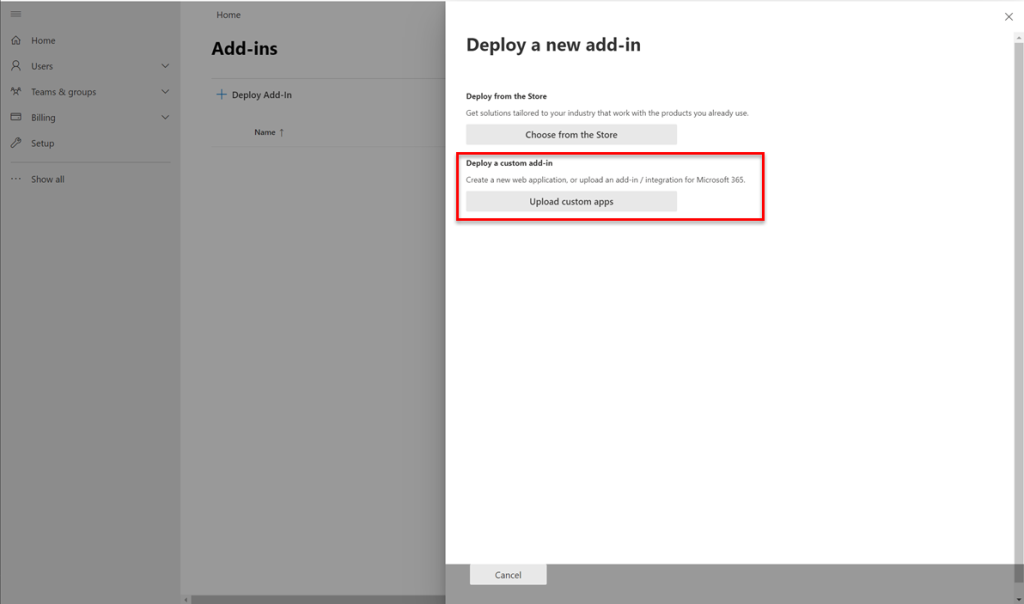The height and width of the screenshot is (604, 1024).
Task: Click the Home house icon in sidebar
Action: click(15, 40)
